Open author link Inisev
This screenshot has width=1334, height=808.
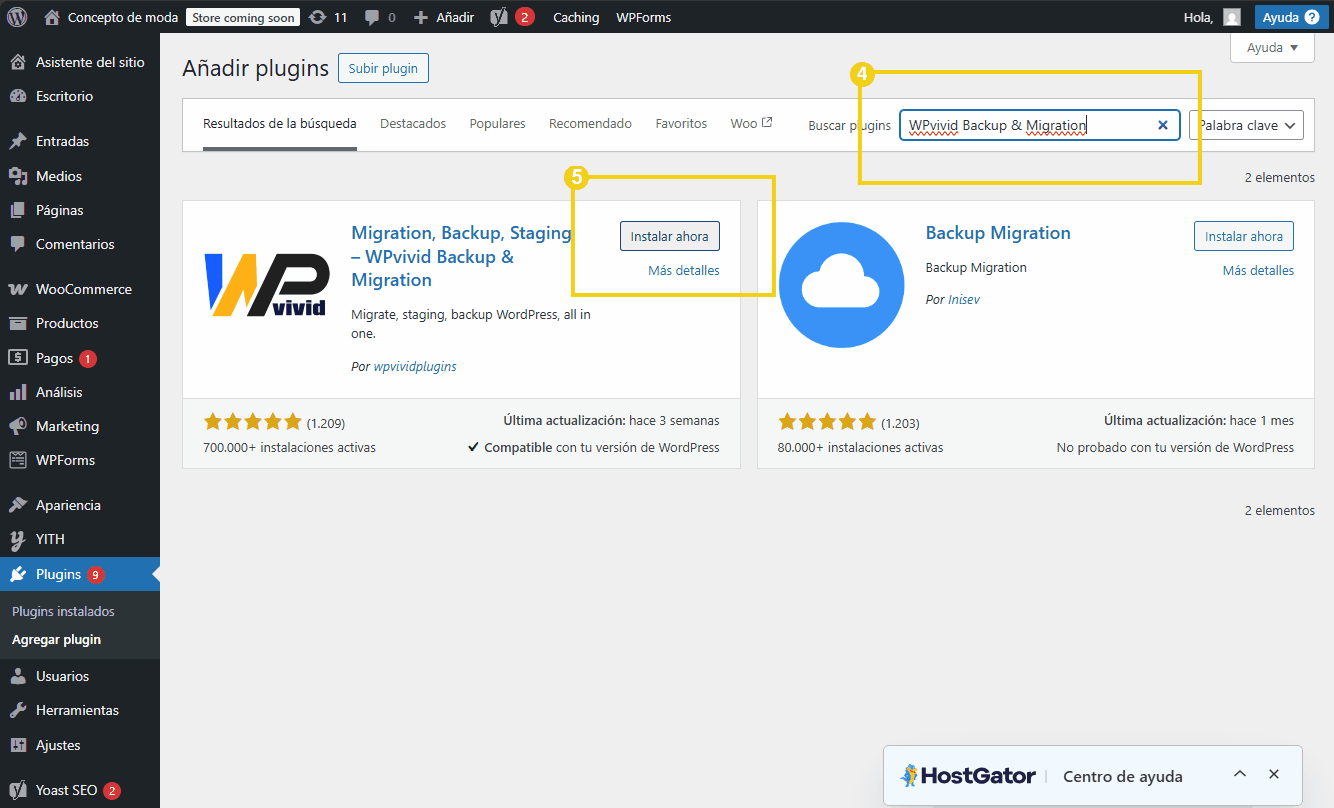[x=964, y=300]
